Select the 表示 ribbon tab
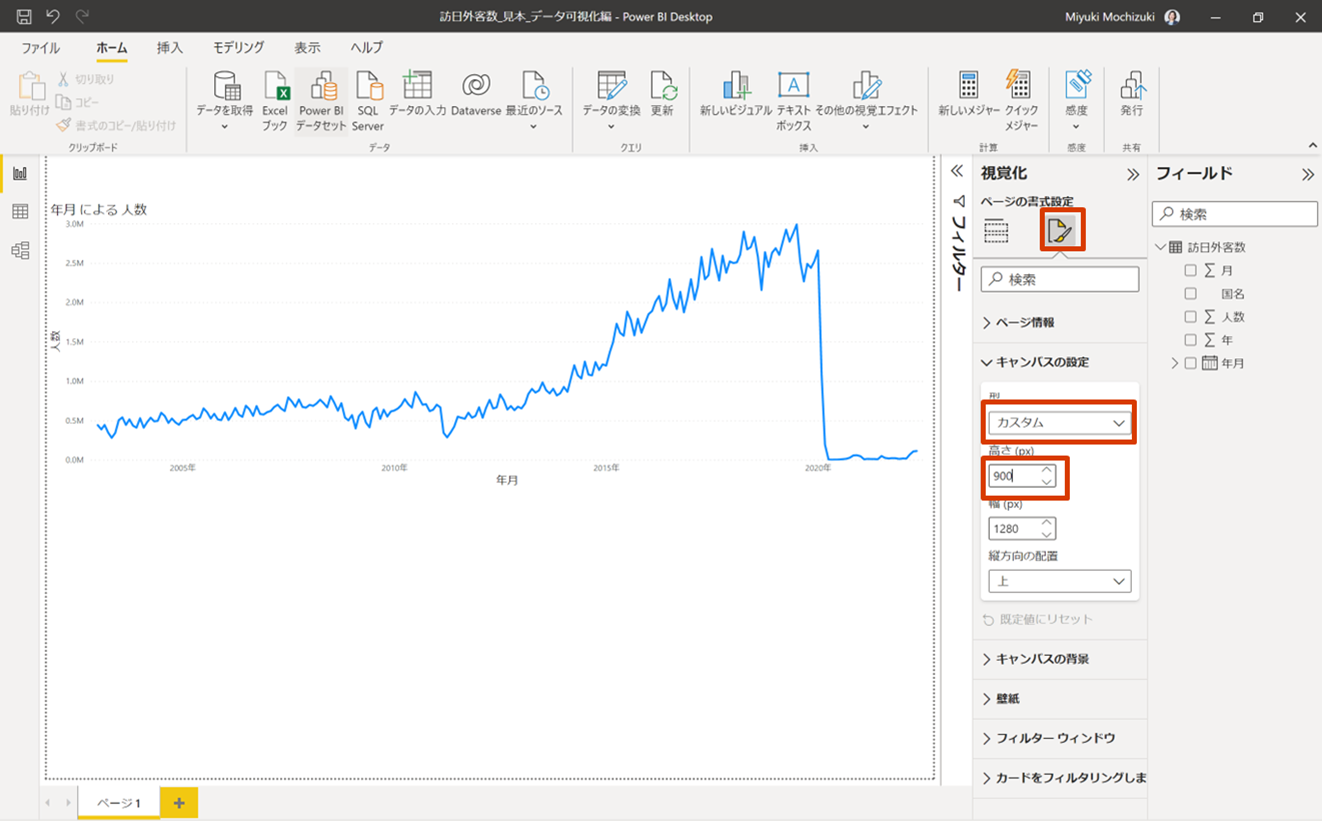 pyautogui.click(x=307, y=48)
